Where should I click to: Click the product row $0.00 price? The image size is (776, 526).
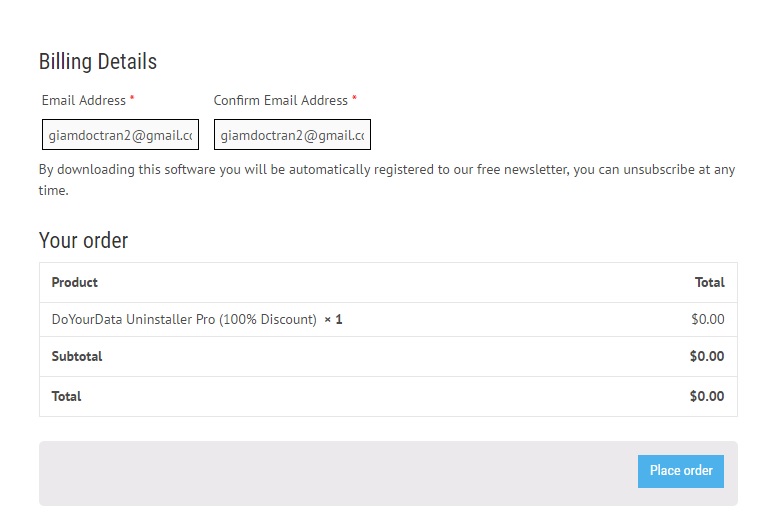pos(708,319)
